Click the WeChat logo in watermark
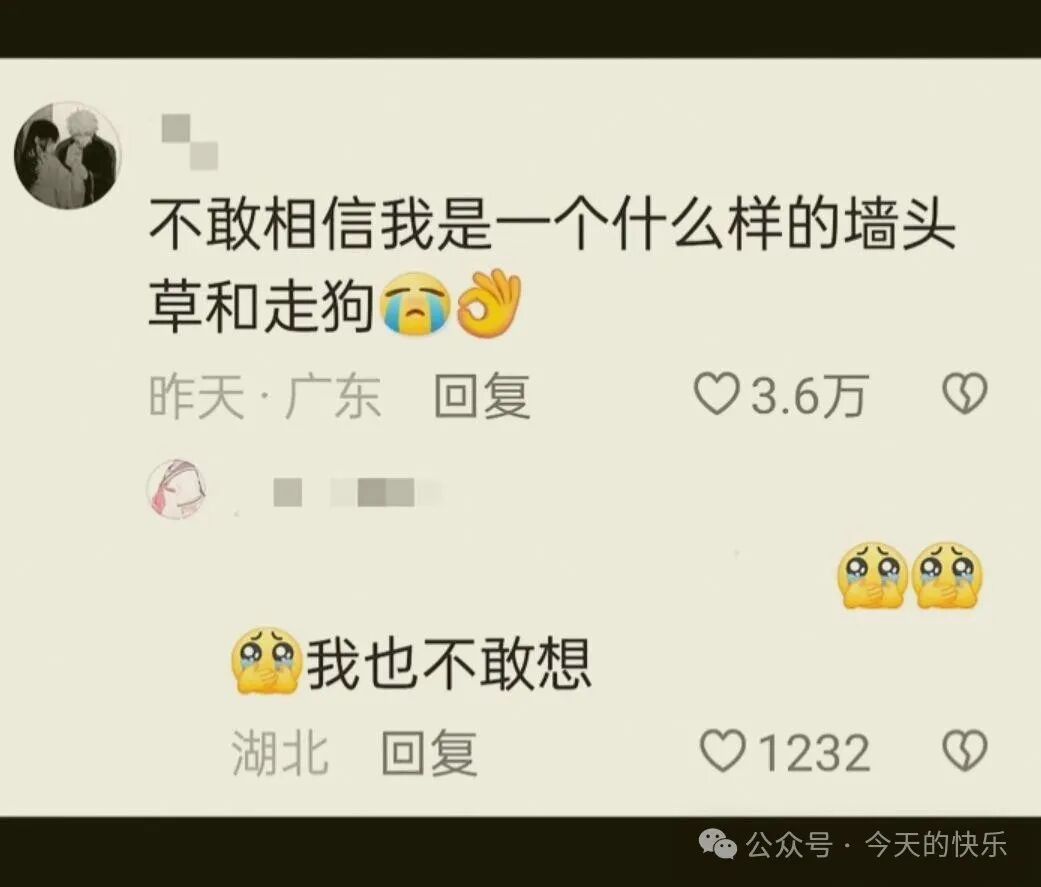 (717, 845)
